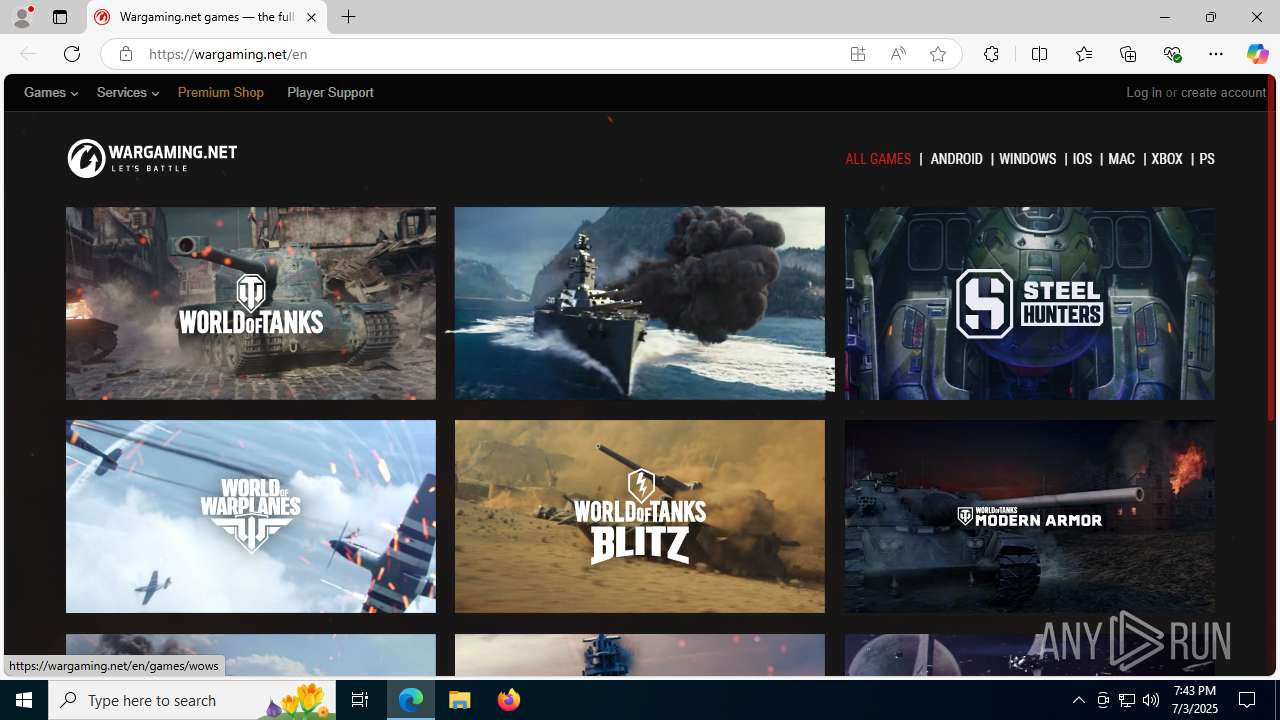Open the notifications action center
The height and width of the screenshot is (720, 1280).
click(x=1248, y=700)
